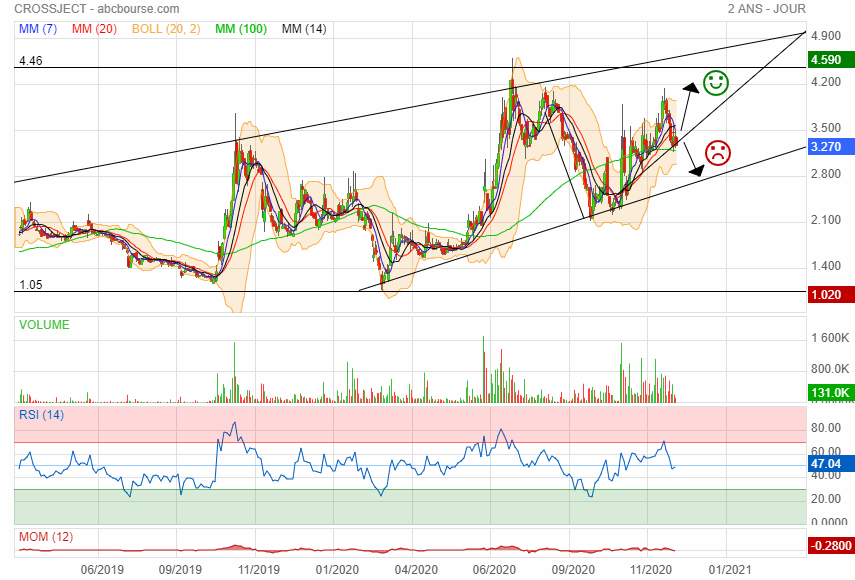Click the 2.800 price axis label
The width and height of the screenshot is (855, 580).
[826, 174]
